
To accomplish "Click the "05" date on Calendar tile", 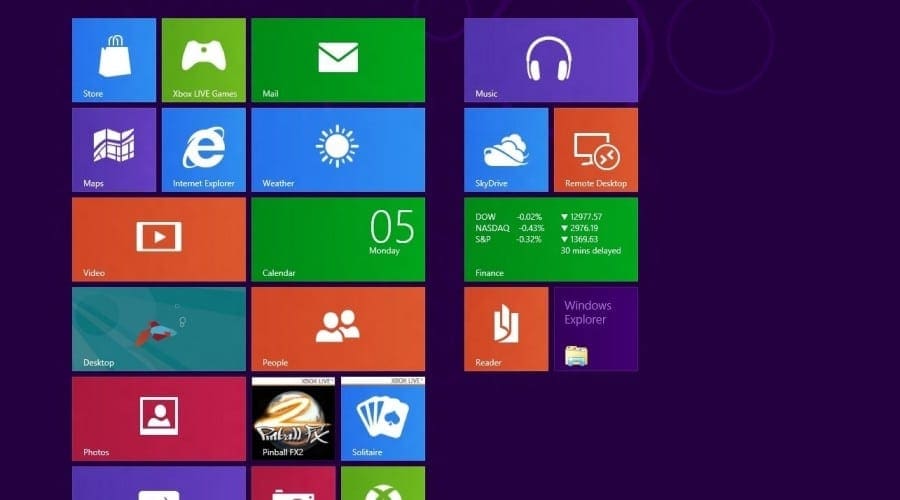I will (391, 226).
